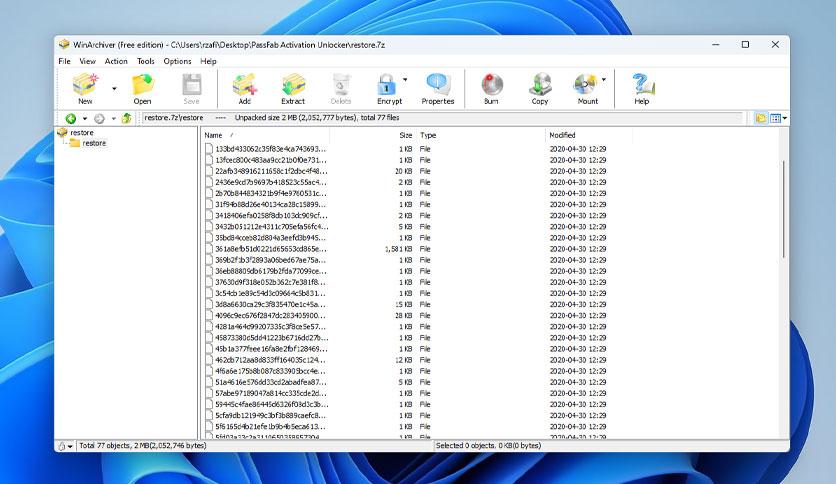Click the 28 KB size cell
The height and width of the screenshot is (484, 836).
(x=404, y=316)
